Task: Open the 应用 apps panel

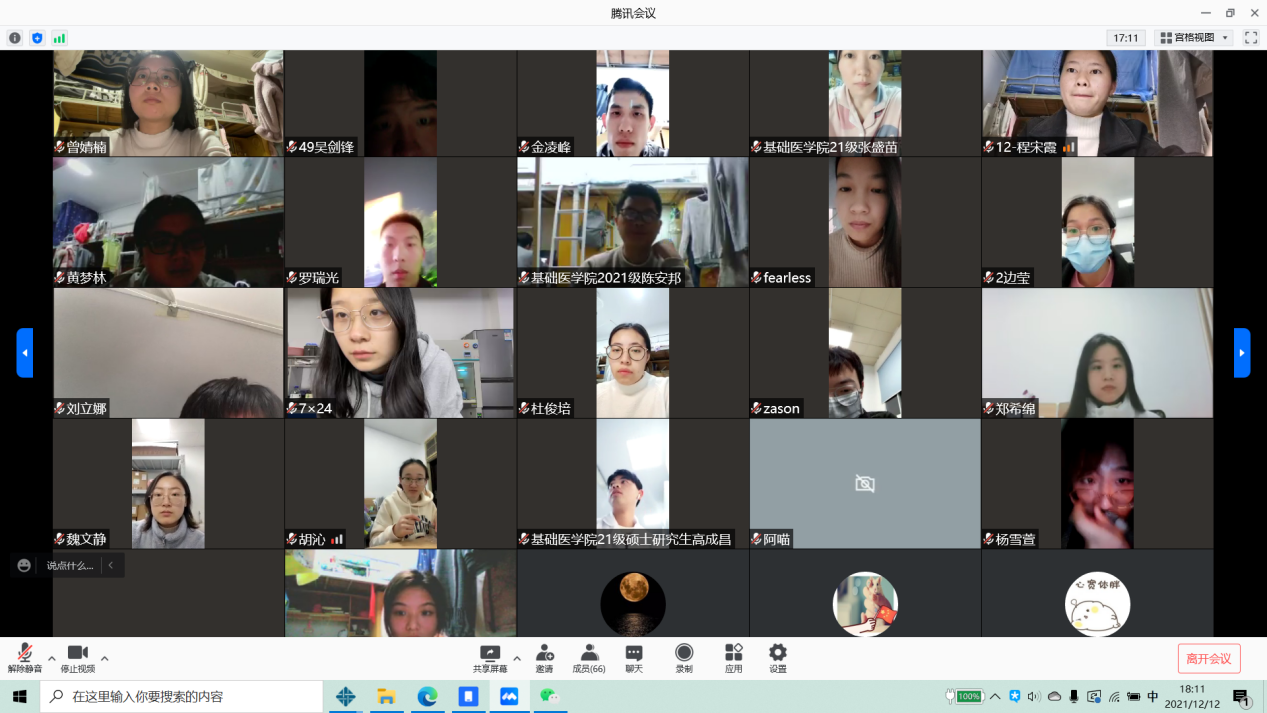Action: pyautogui.click(x=733, y=658)
